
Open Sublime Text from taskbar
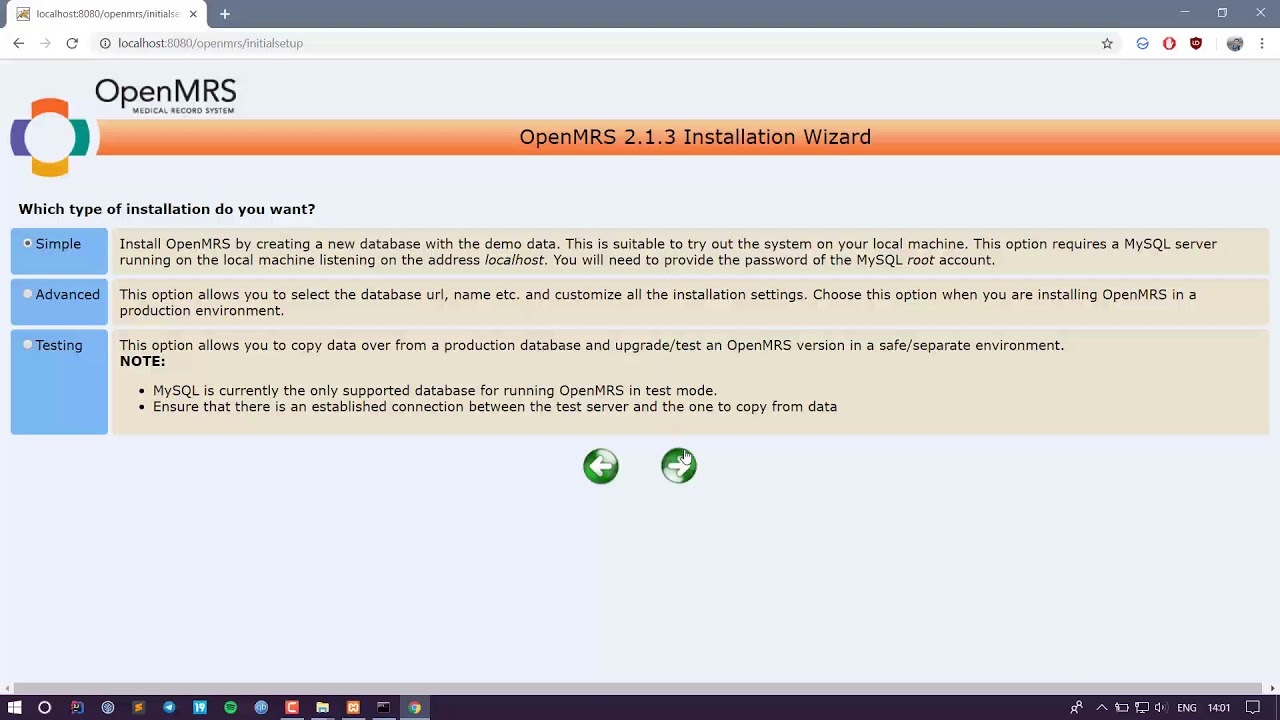tap(138, 708)
